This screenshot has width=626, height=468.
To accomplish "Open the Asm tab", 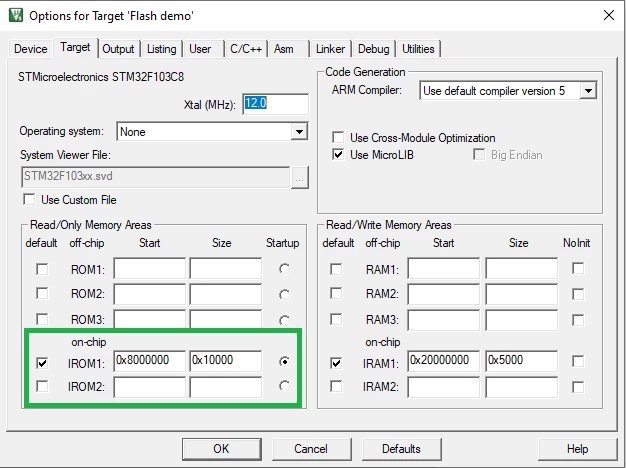I will click(x=283, y=49).
